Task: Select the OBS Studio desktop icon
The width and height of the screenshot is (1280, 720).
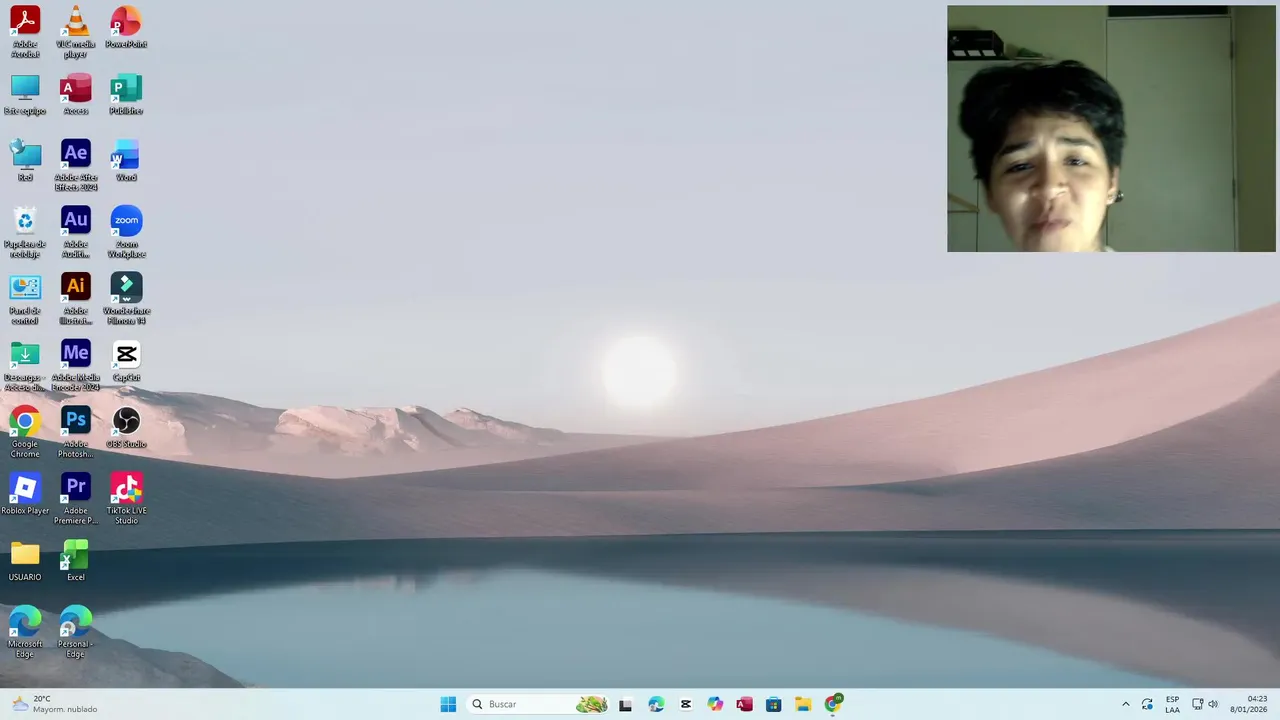Action: 126,427
